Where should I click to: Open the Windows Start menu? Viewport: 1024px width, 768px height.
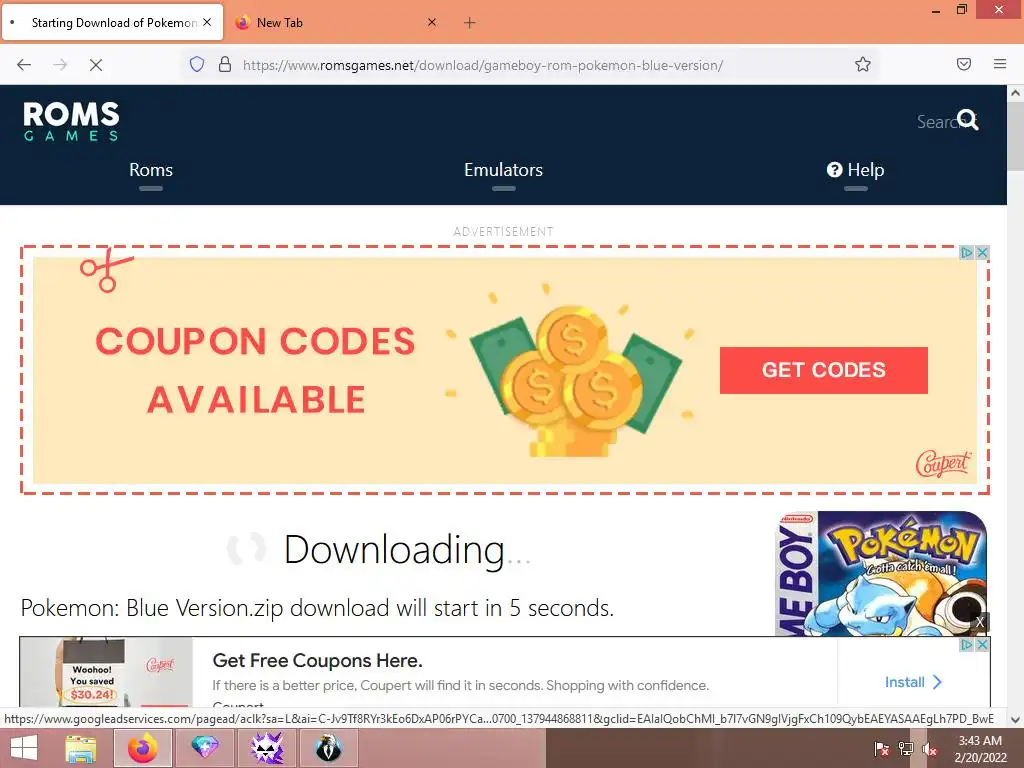click(24, 748)
